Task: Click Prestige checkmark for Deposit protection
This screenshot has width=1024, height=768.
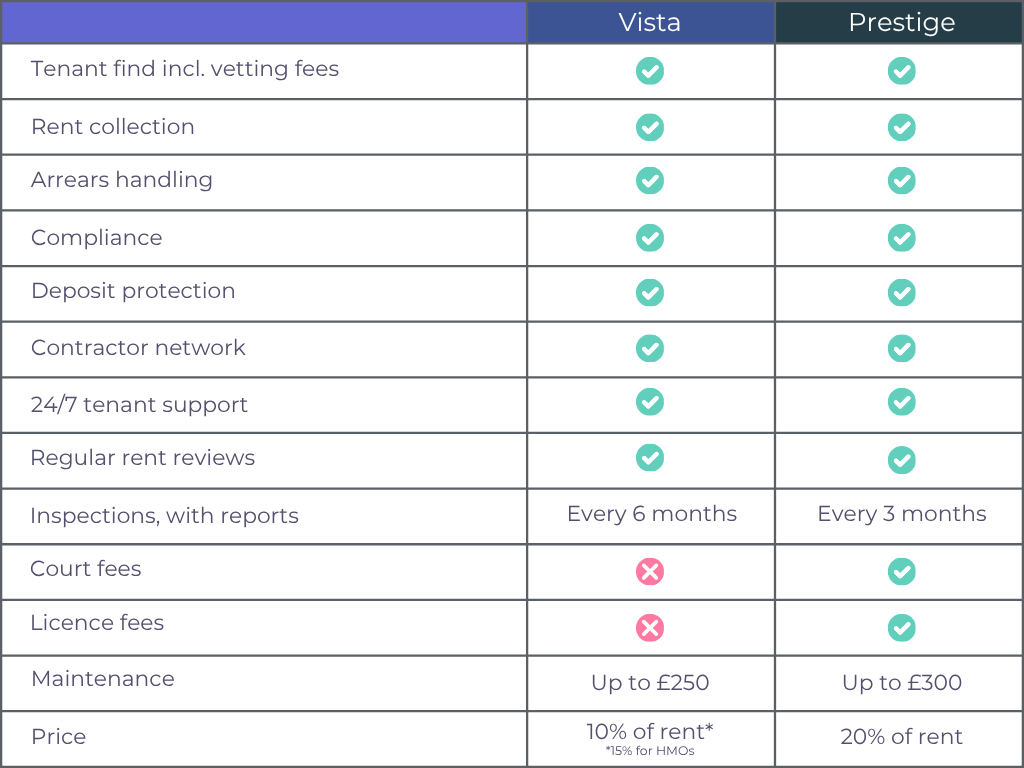Action: point(902,292)
